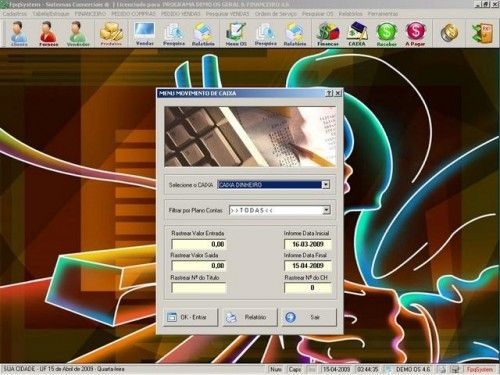Open the Menu OS clipboard icon

point(236,33)
